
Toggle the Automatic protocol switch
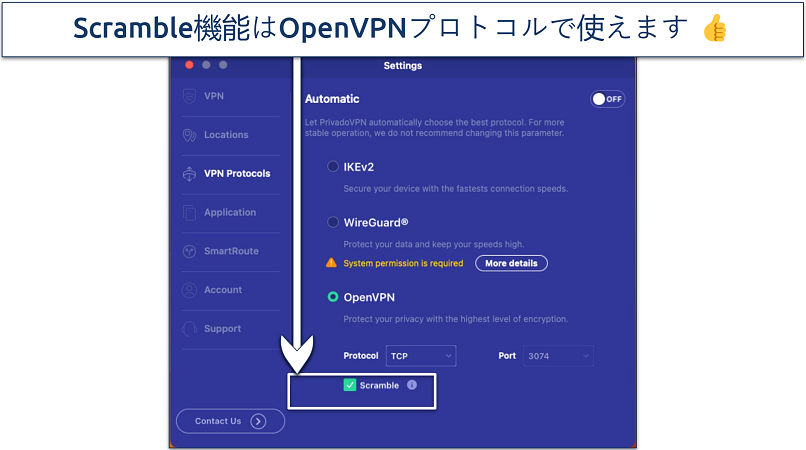(x=606, y=99)
